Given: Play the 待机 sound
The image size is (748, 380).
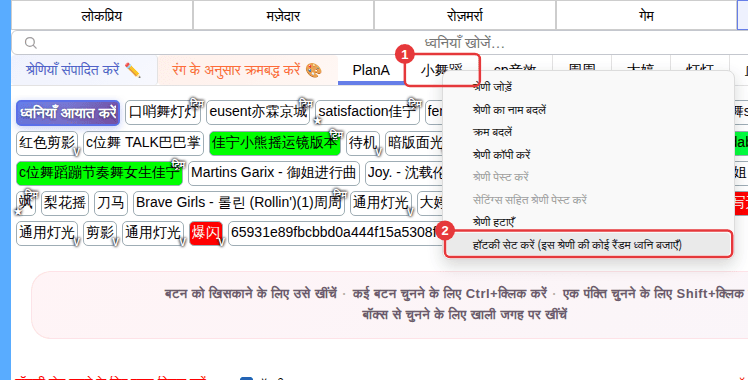Looking at the screenshot, I should pos(363,143).
